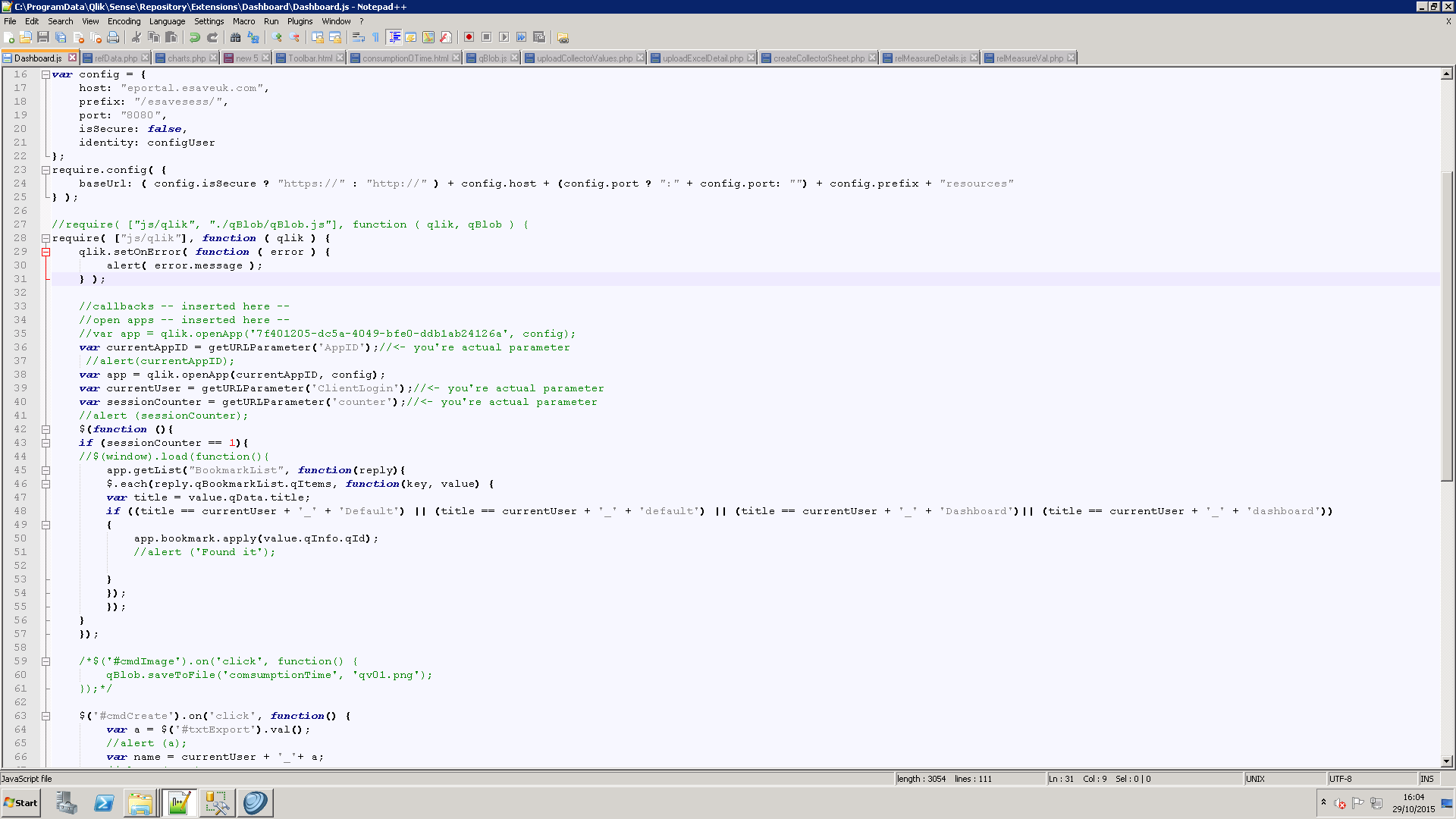Switch to the refData.php tab
This screenshot has height=819, width=1456.
116,58
